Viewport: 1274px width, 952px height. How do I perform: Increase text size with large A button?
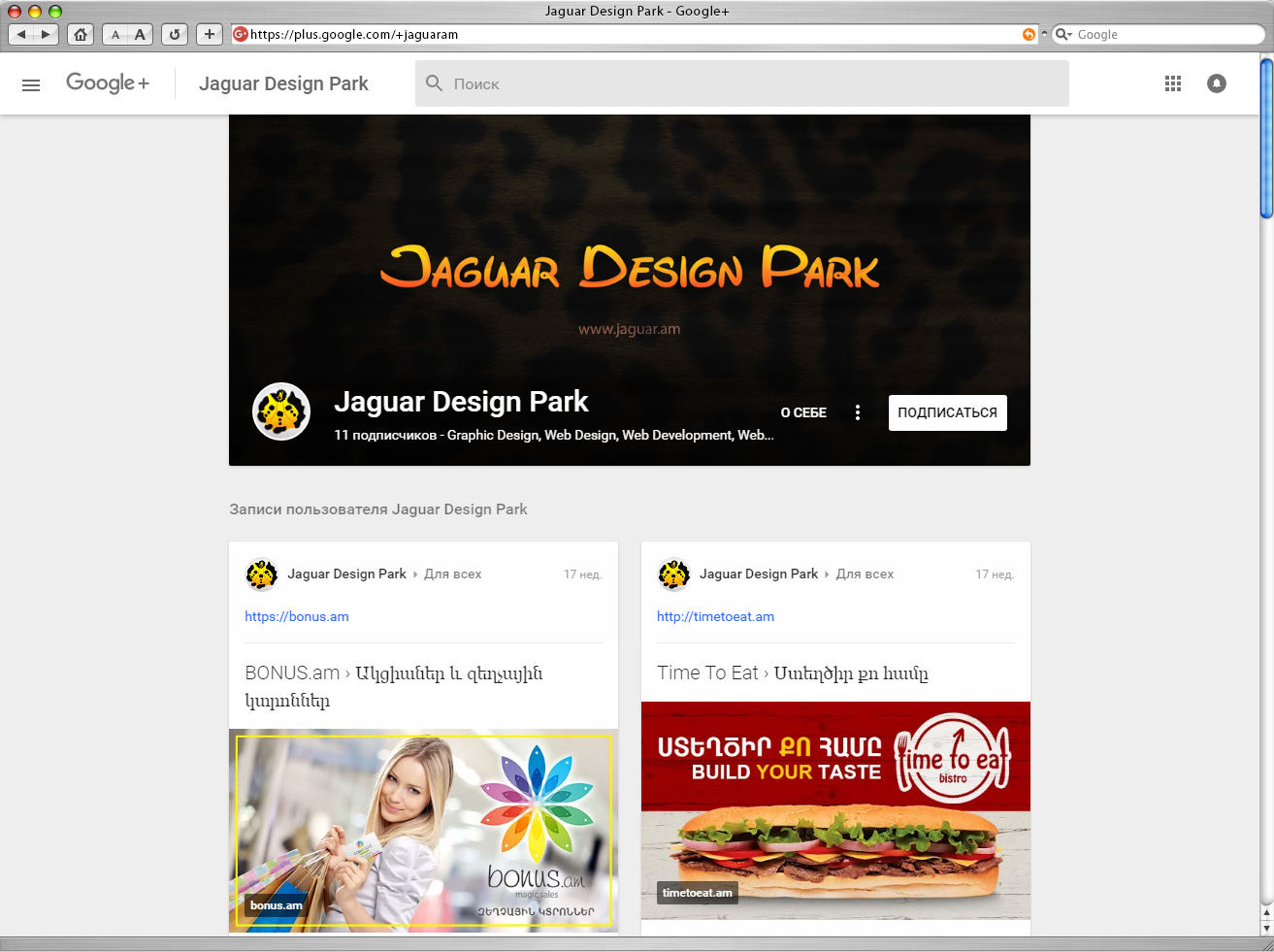140,34
